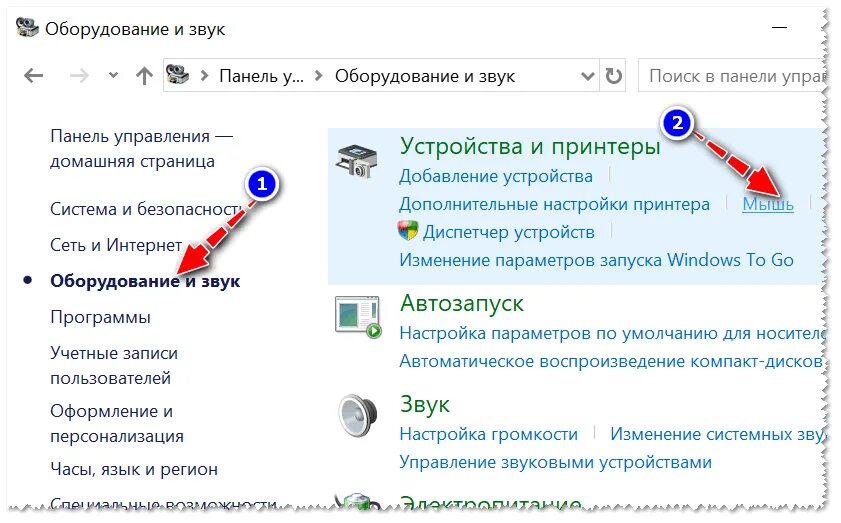Click the Control Panel icon in address bar

click(x=178, y=75)
